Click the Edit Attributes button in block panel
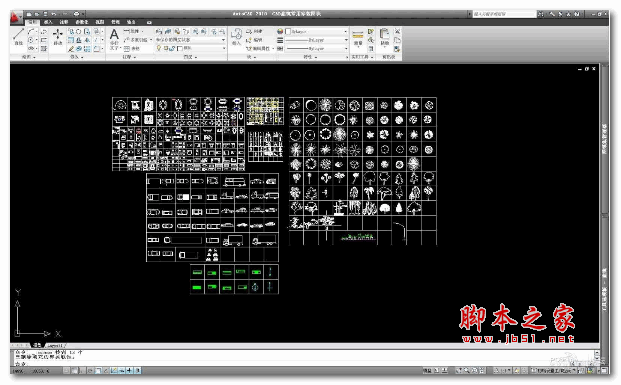Image resolution: width=621 pixels, height=385 pixels. (x=259, y=49)
